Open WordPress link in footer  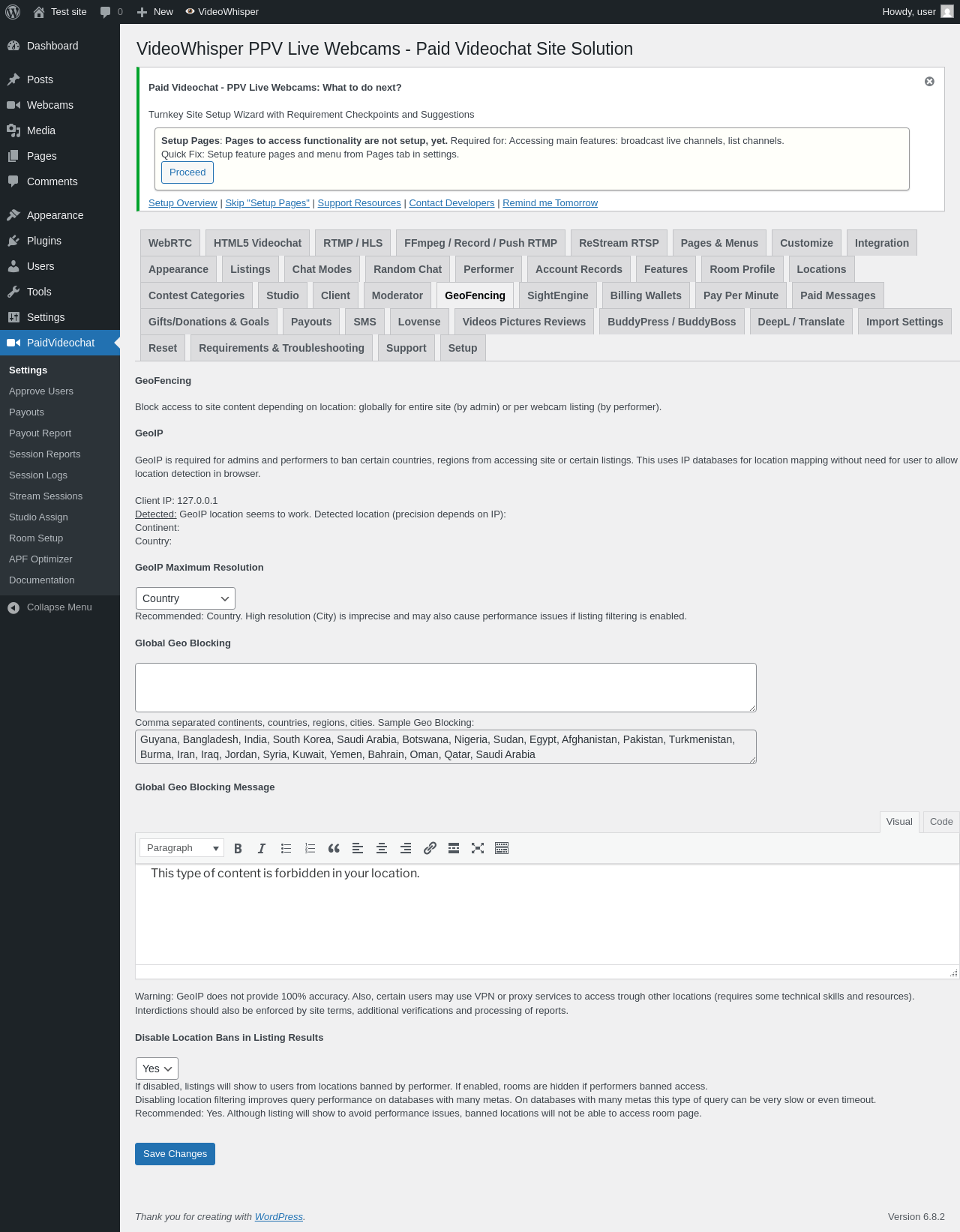pos(279,1217)
